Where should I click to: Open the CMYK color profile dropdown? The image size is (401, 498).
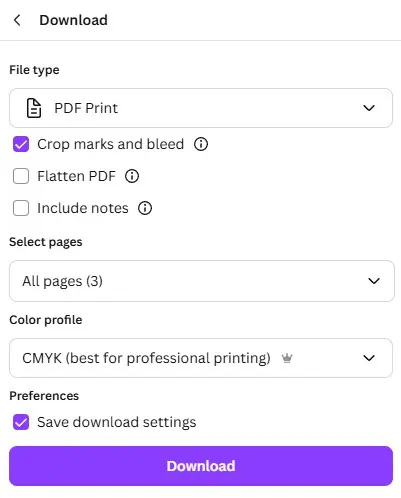[x=201, y=358]
